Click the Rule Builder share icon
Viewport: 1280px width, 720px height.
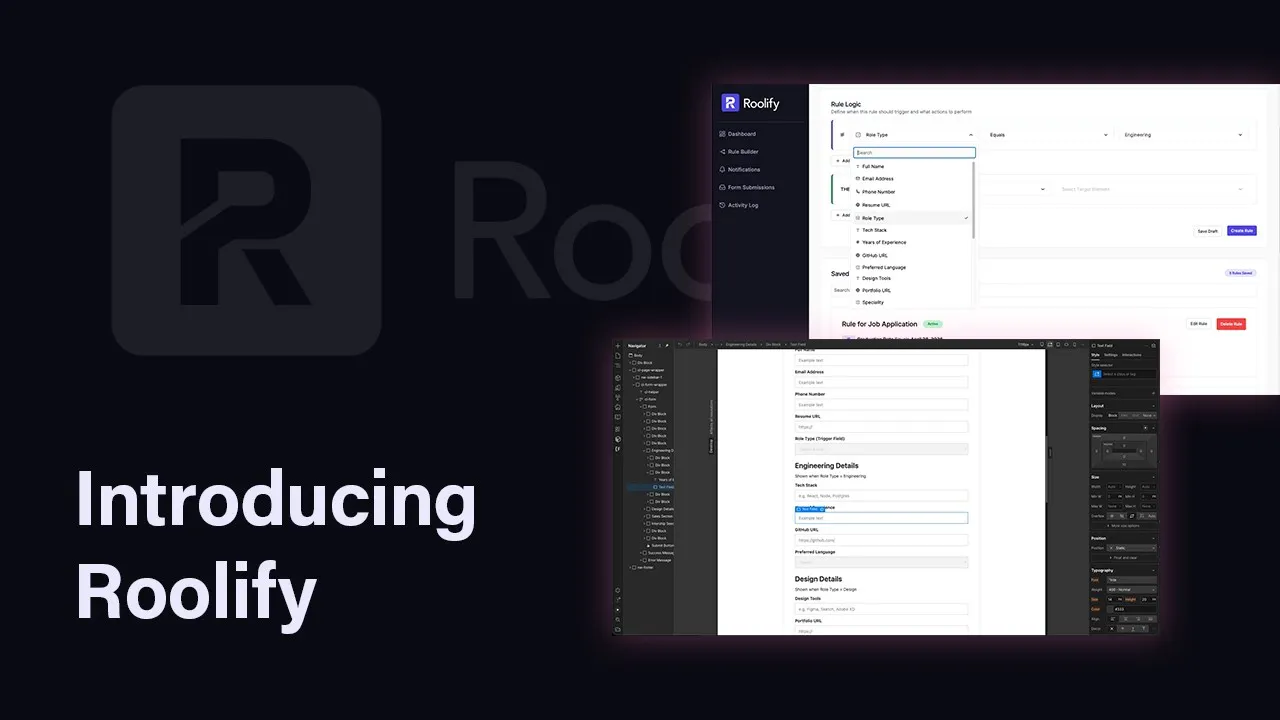pos(722,152)
